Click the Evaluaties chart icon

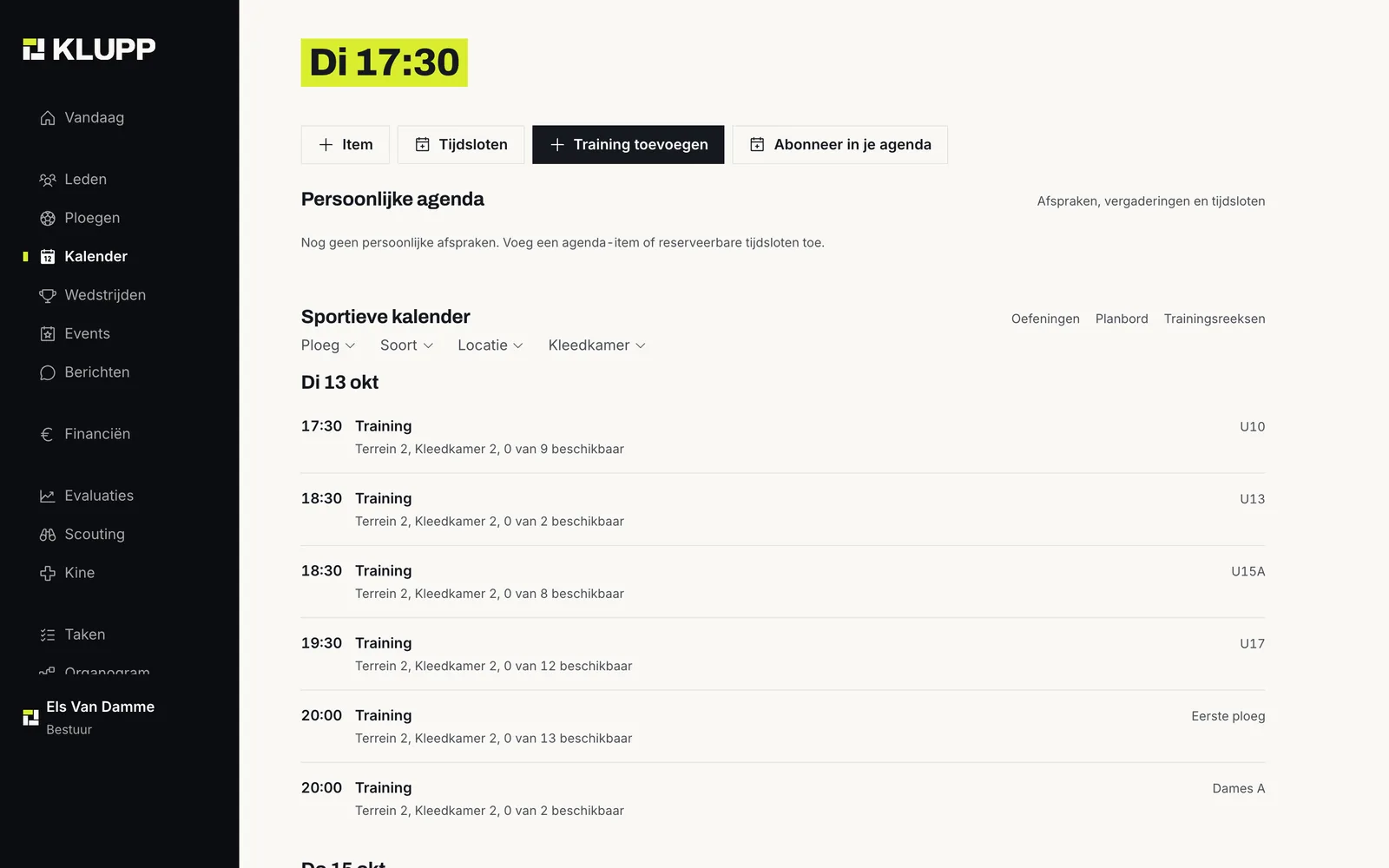click(x=48, y=496)
